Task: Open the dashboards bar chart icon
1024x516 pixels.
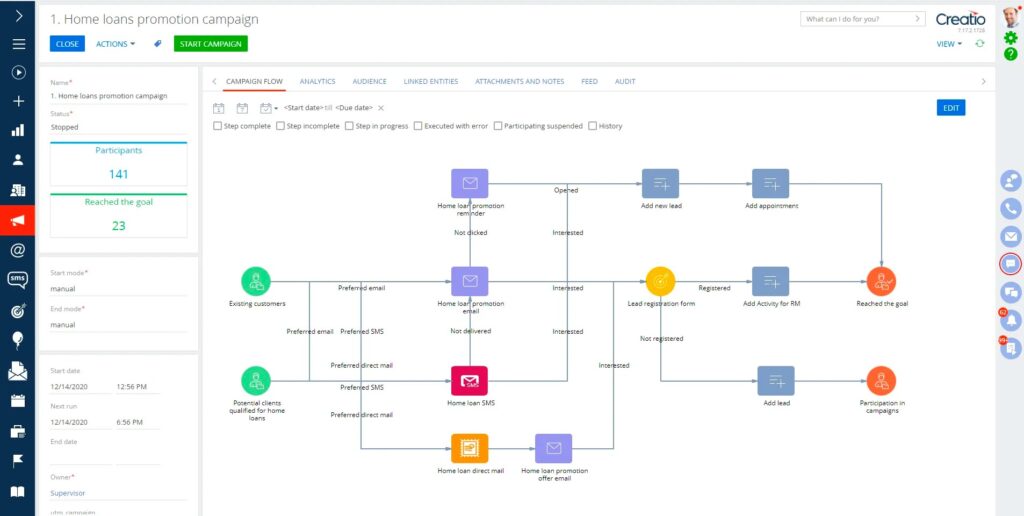Action: [x=18, y=131]
